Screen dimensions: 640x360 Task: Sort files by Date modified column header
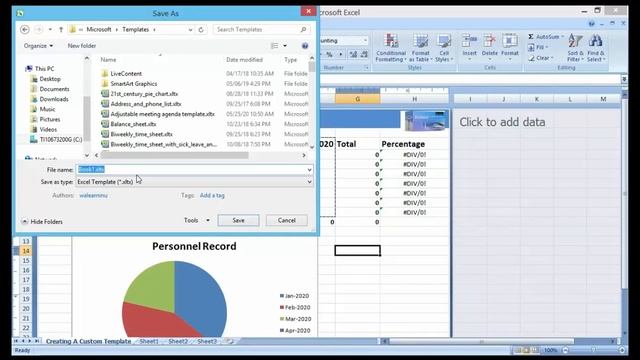[244, 60]
